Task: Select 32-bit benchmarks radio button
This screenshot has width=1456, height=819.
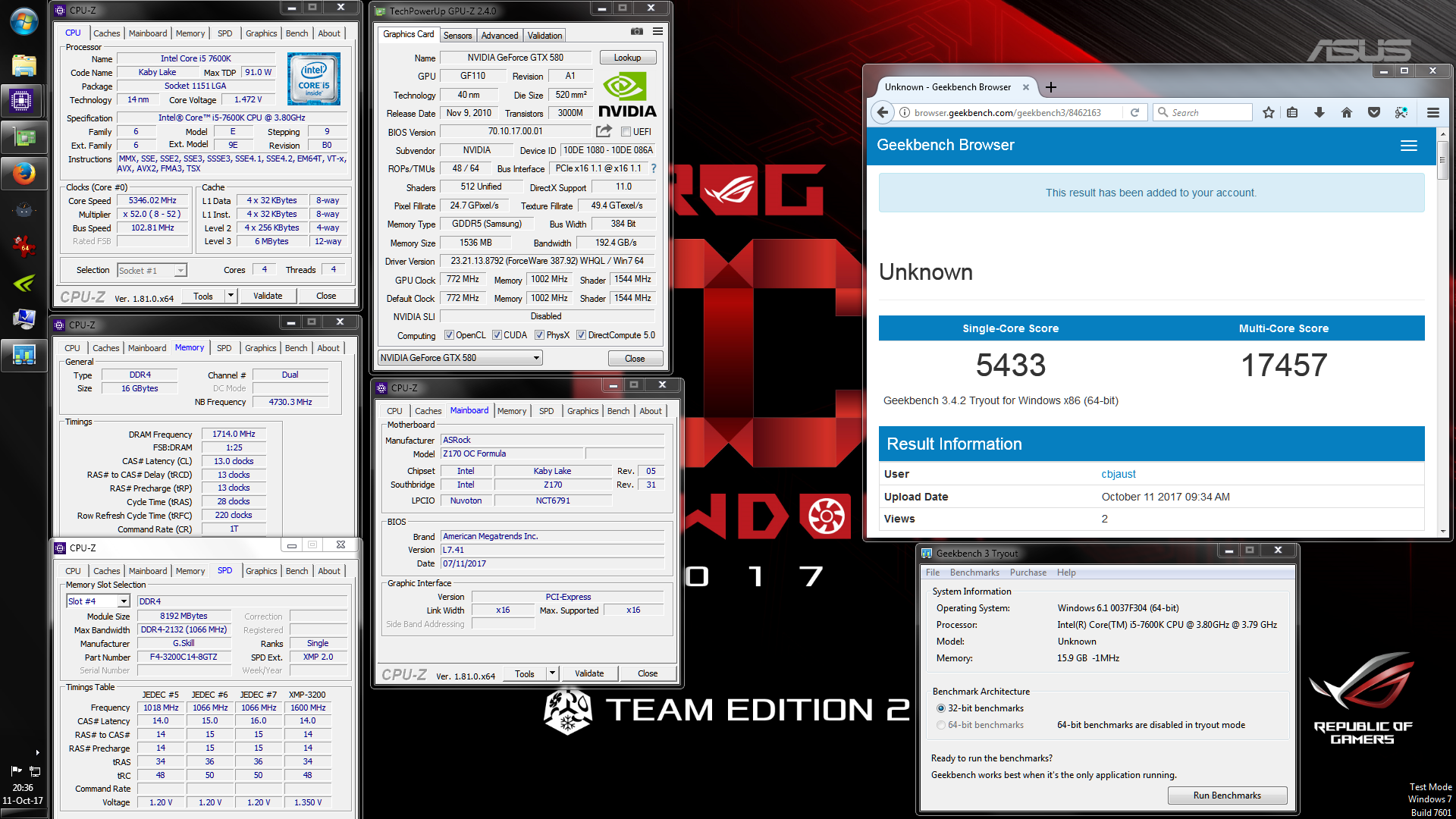Action: 941,708
